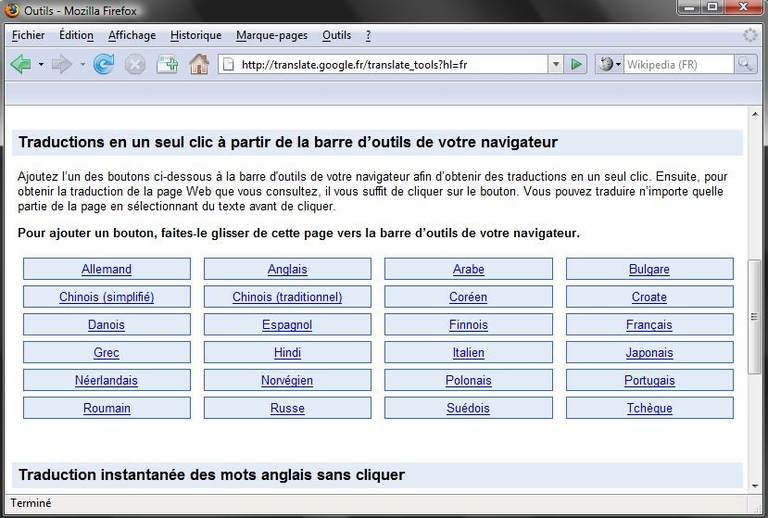Click the Russe translation button
768x518 pixels.
click(x=288, y=408)
